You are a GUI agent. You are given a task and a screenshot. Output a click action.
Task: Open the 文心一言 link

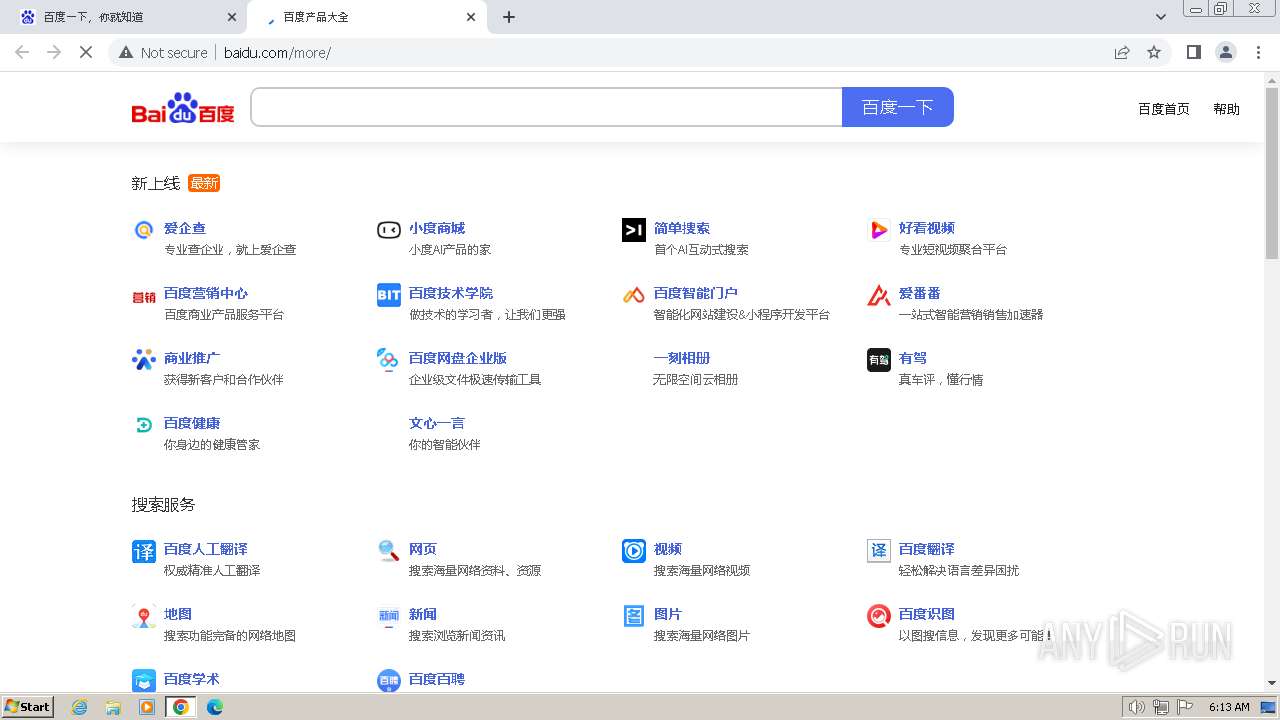437,423
